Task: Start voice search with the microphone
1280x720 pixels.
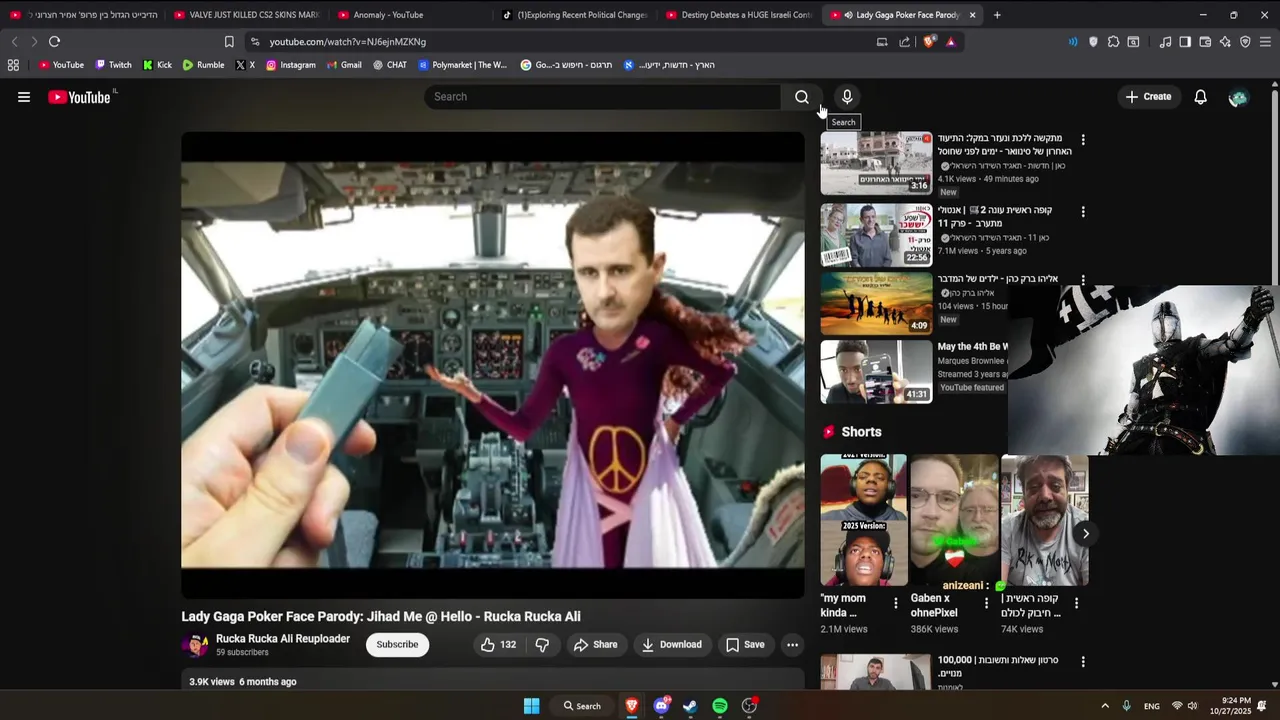Action: coord(847,97)
